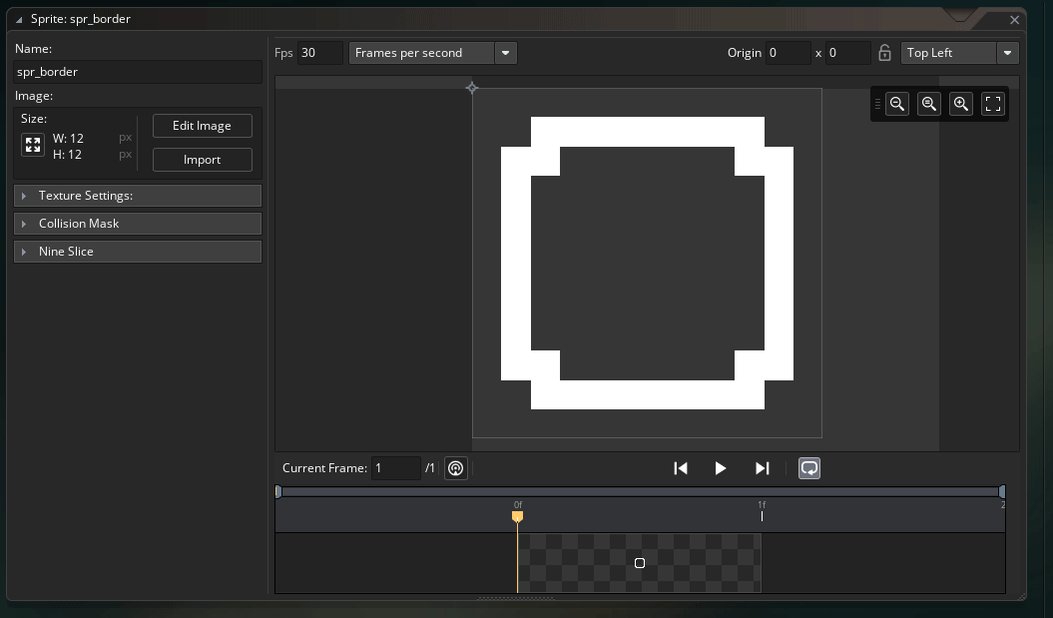Click the Current Frame number field
1053x618 pixels.
tap(396, 468)
